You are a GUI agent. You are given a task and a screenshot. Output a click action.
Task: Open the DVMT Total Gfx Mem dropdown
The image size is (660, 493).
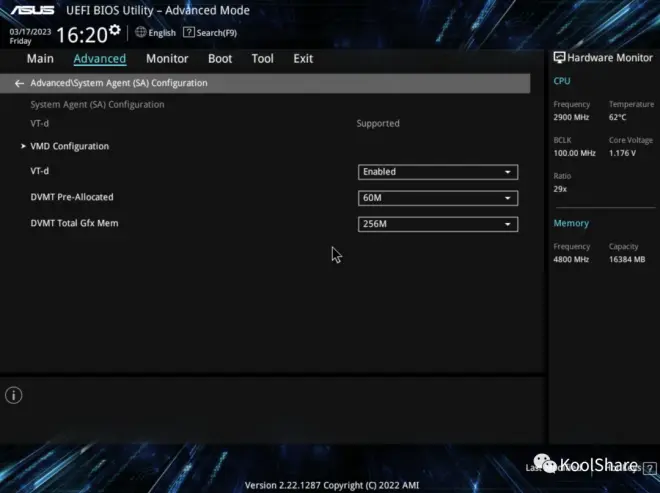(x=437, y=224)
